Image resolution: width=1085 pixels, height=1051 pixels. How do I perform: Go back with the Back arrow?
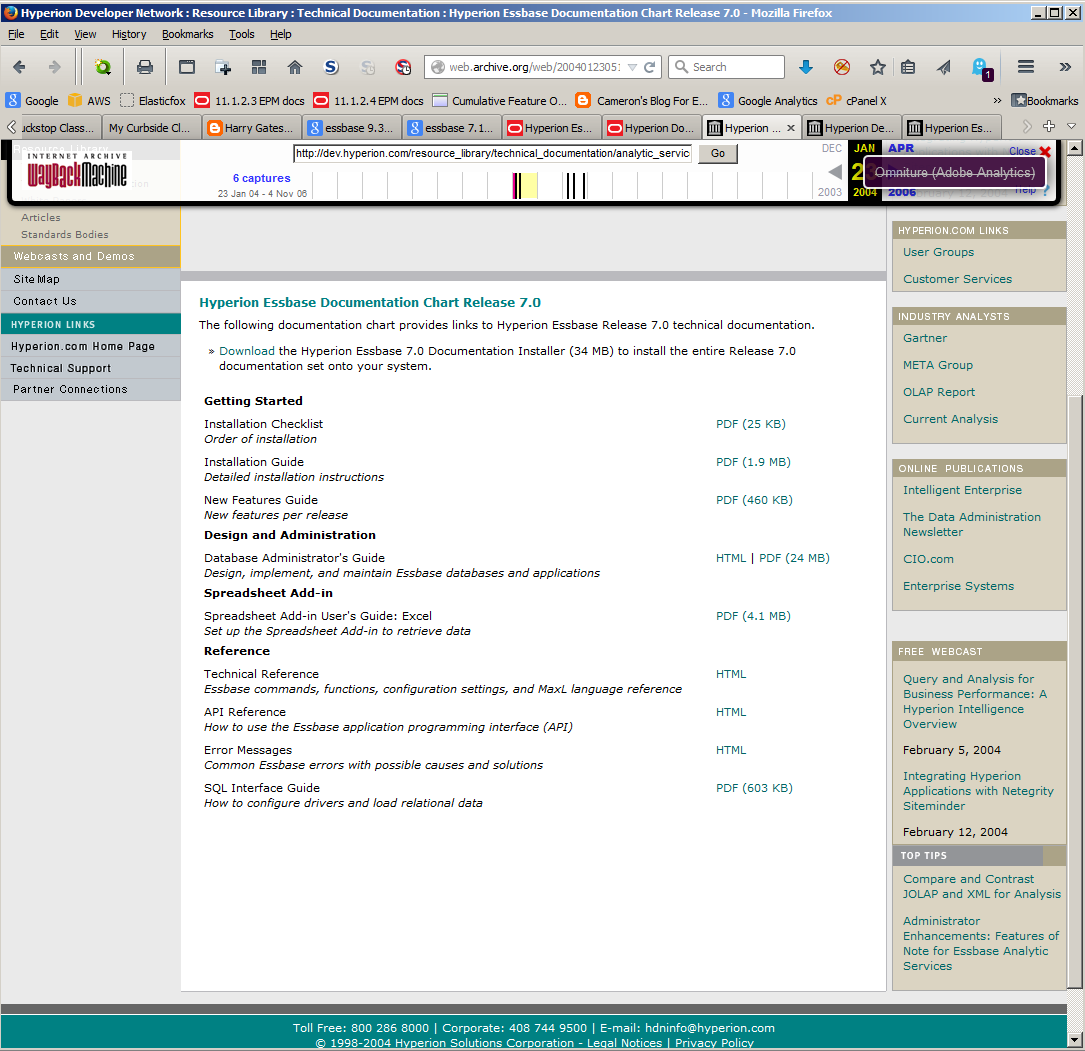tap(19, 67)
